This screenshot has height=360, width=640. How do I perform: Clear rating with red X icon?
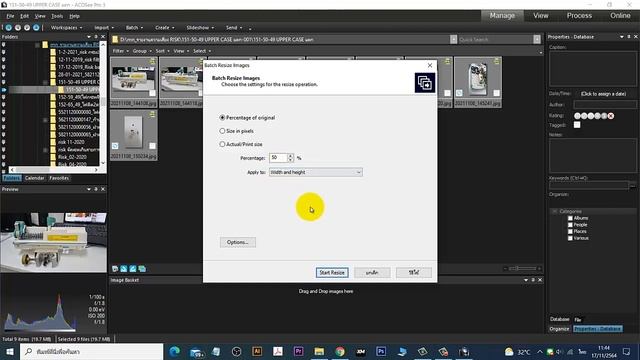point(611,116)
